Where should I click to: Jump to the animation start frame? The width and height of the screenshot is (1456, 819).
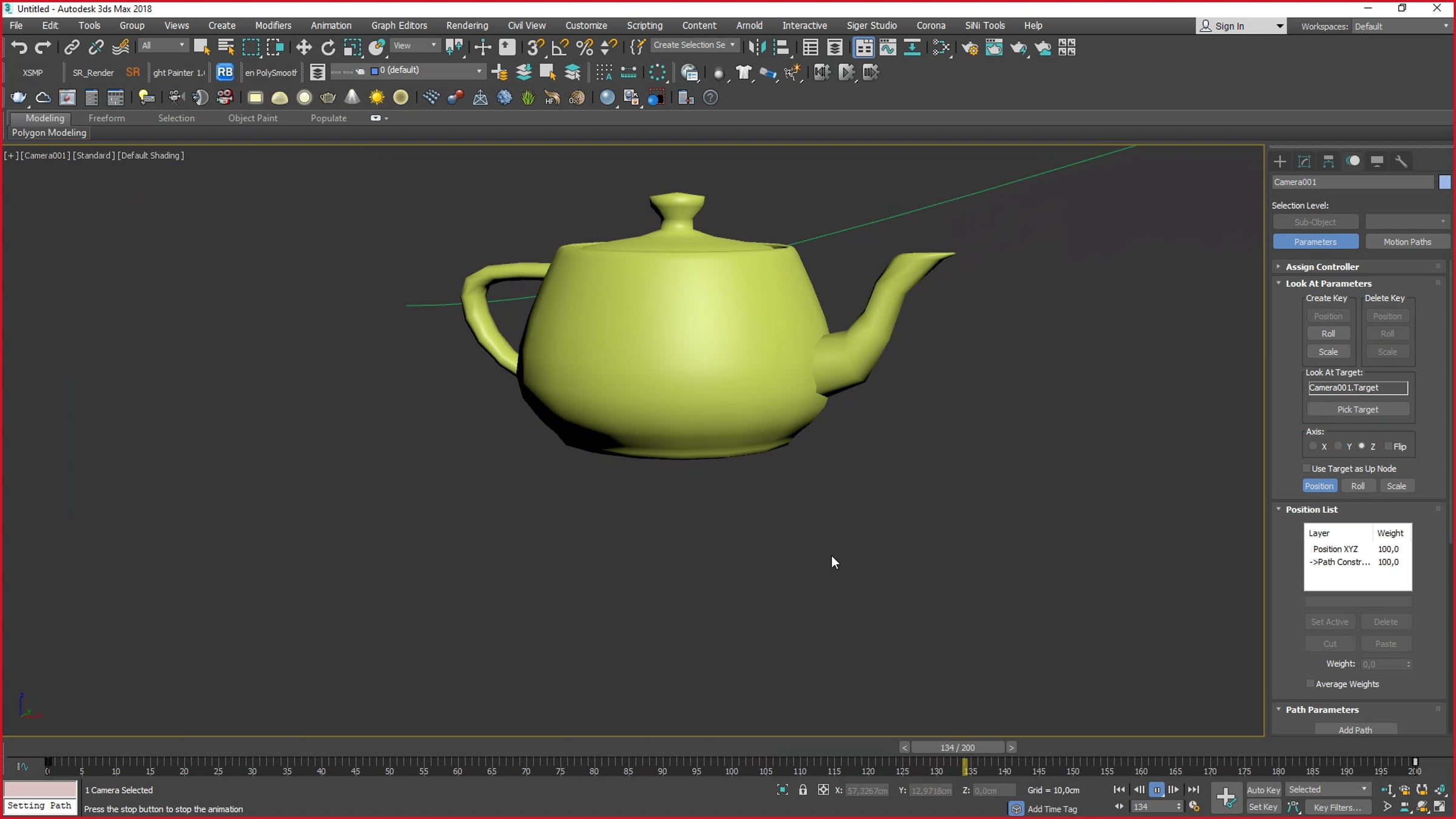[1119, 790]
